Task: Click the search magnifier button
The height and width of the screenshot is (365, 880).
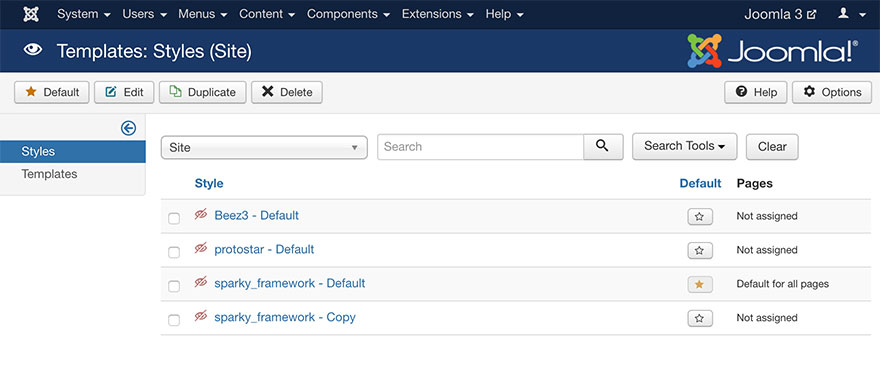Action: [x=603, y=147]
